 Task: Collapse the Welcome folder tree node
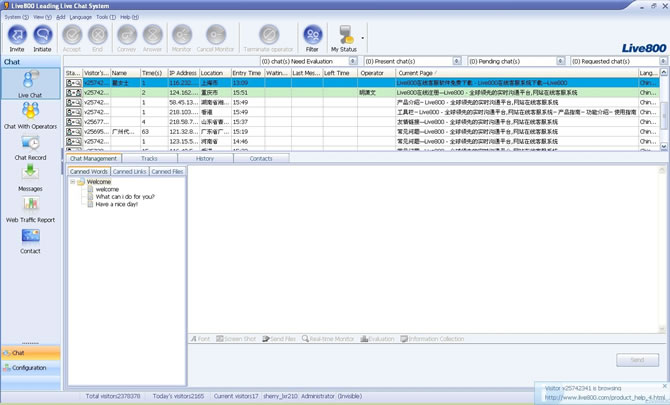point(73,182)
